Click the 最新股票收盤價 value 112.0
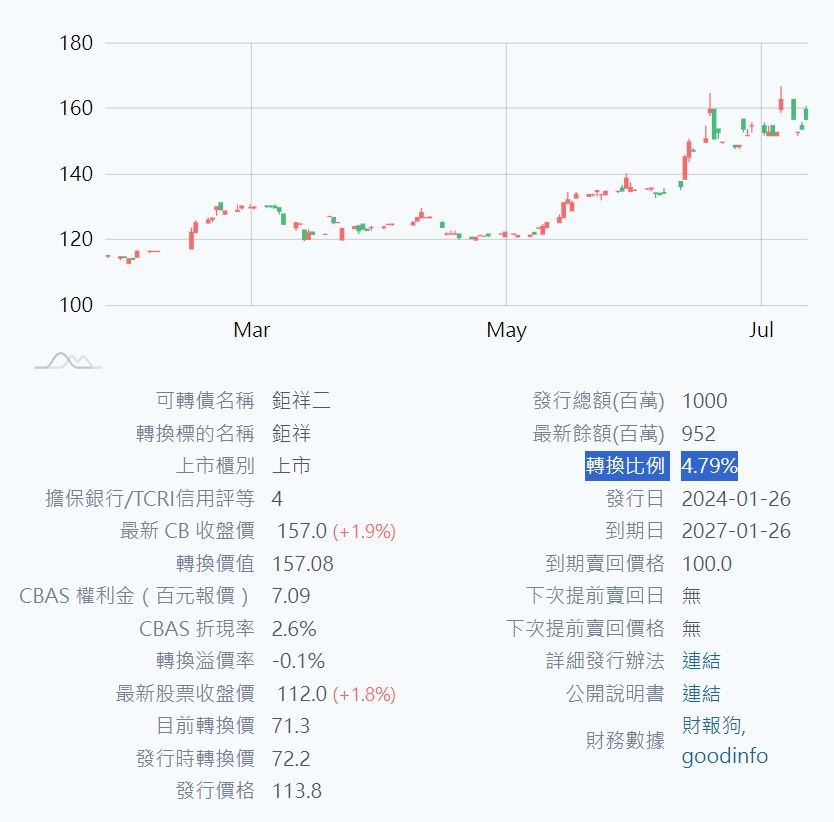The height and width of the screenshot is (822, 834). (299, 694)
